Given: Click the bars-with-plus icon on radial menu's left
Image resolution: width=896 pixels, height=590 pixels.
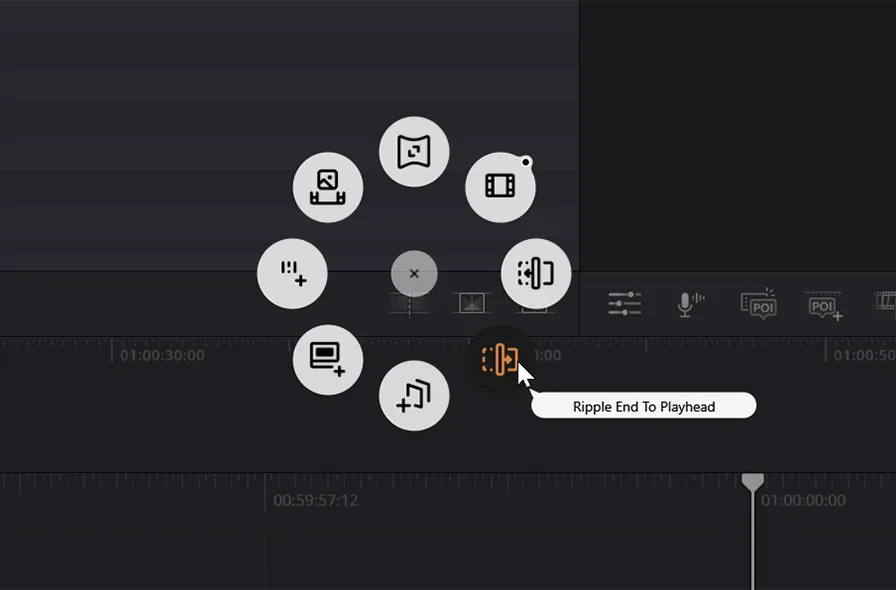Looking at the screenshot, I should [292, 273].
